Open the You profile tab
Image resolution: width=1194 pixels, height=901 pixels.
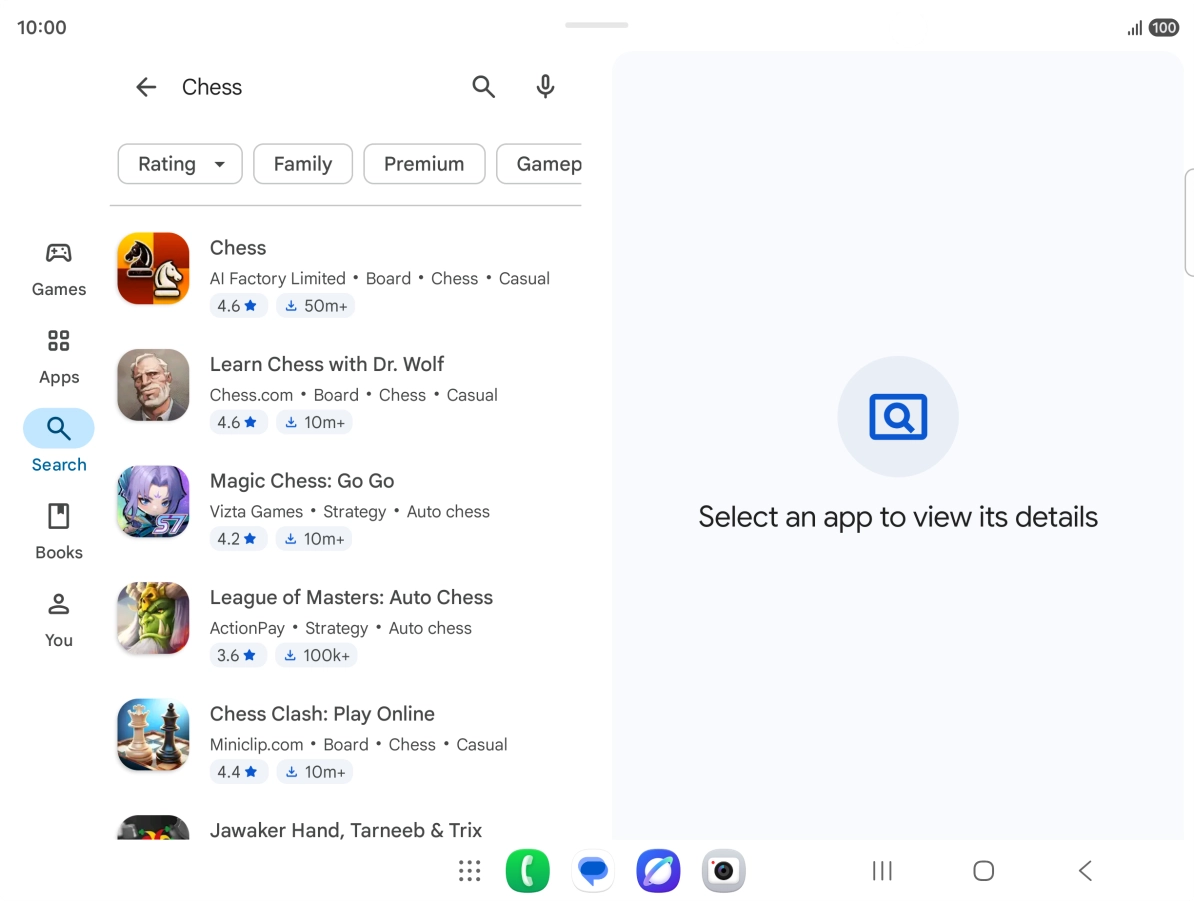pos(59,621)
